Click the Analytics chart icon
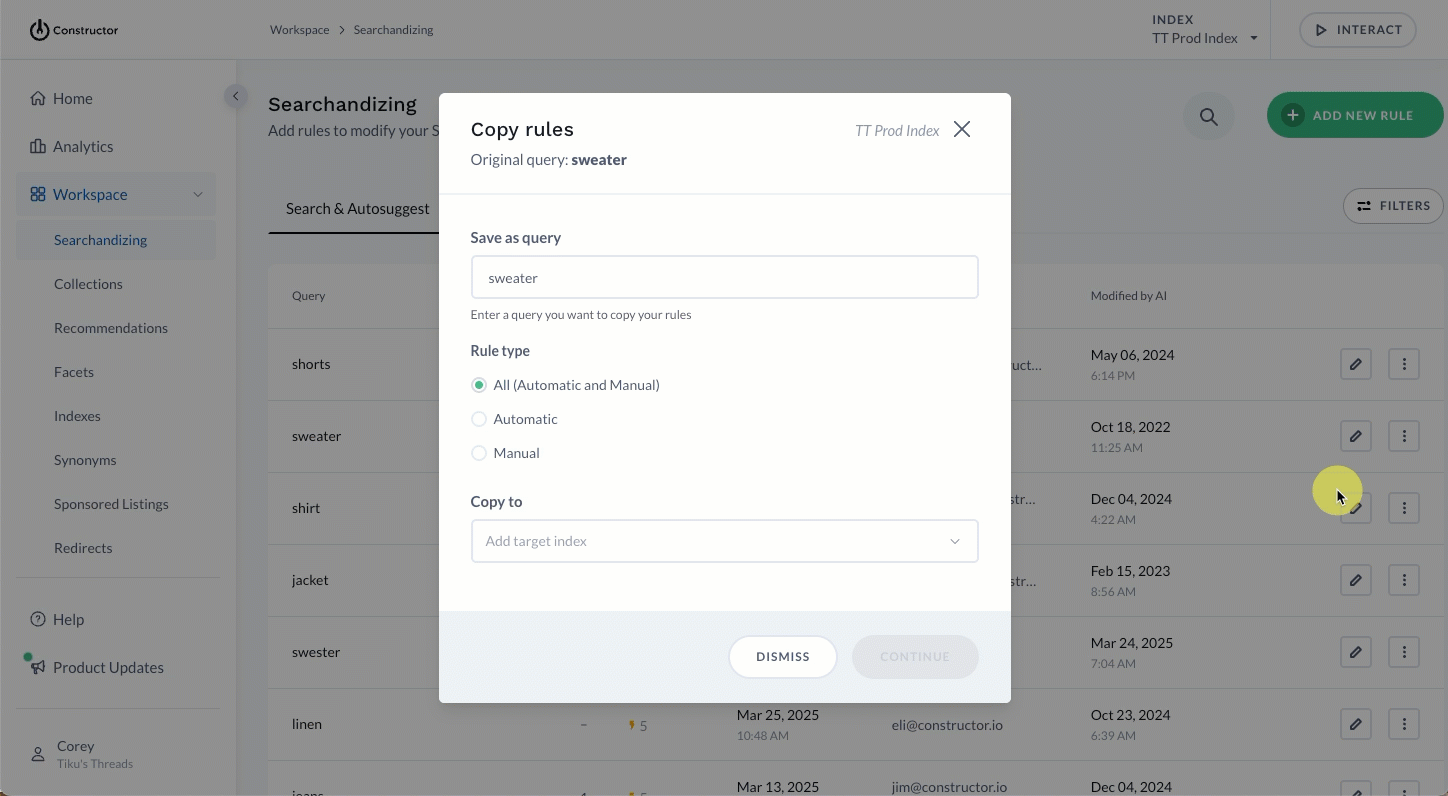The height and width of the screenshot is (796, 1448). (x=38, y=146)
